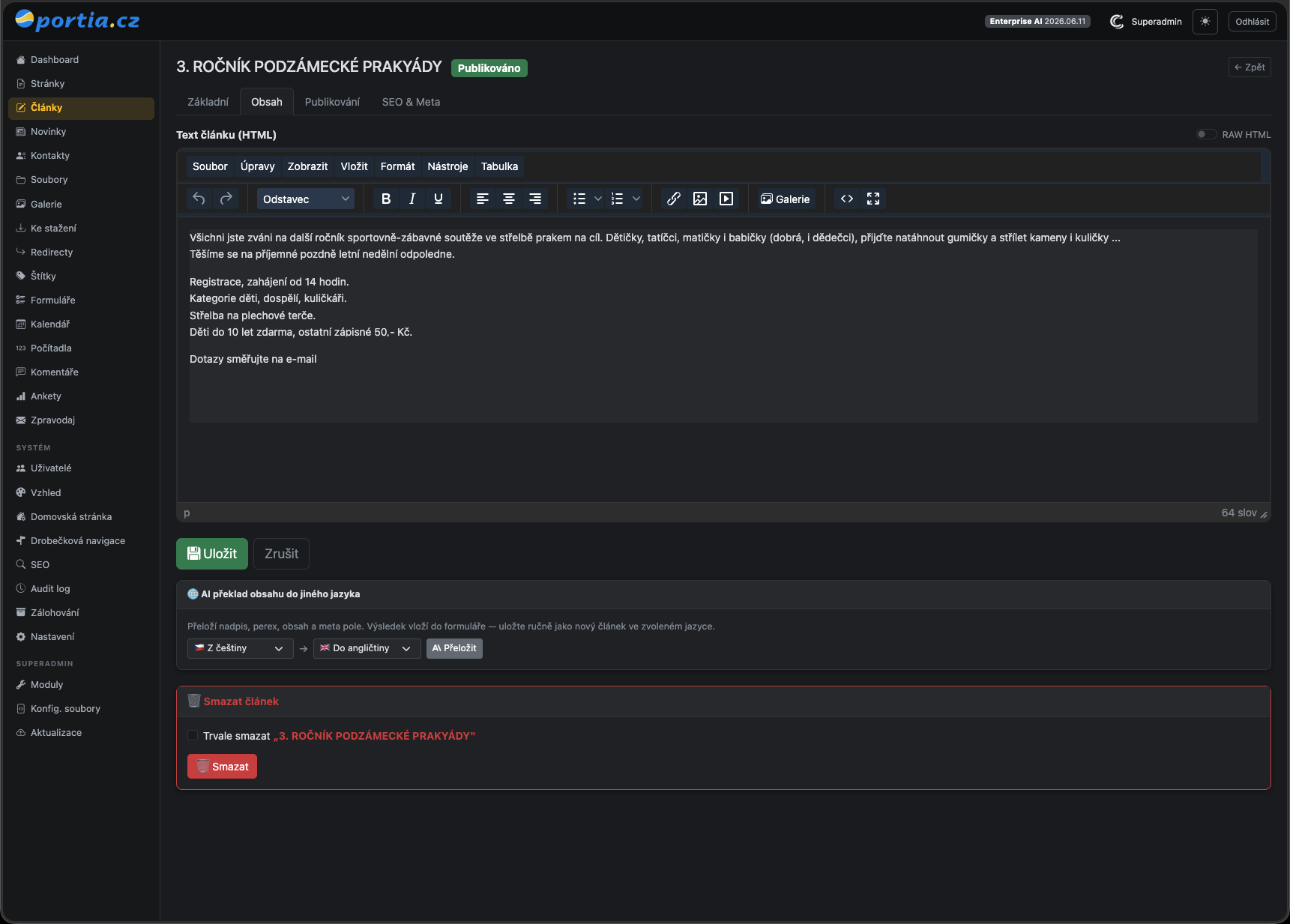Viewport: 1290px width, 924px height.
Task: Open the source language dropdown Z češtiny
Action: click(241, 648)
